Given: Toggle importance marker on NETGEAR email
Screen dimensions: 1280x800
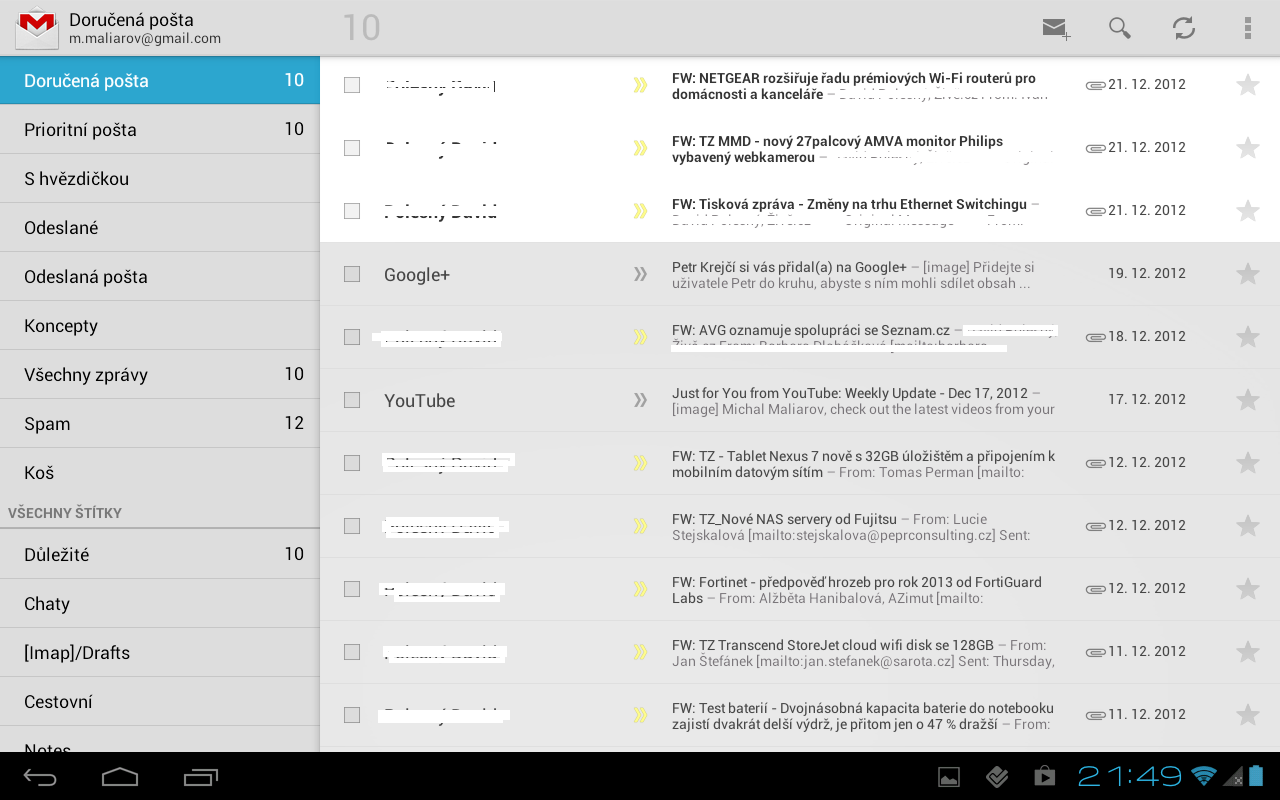Looking at the screenshot, I should point(640,85).
